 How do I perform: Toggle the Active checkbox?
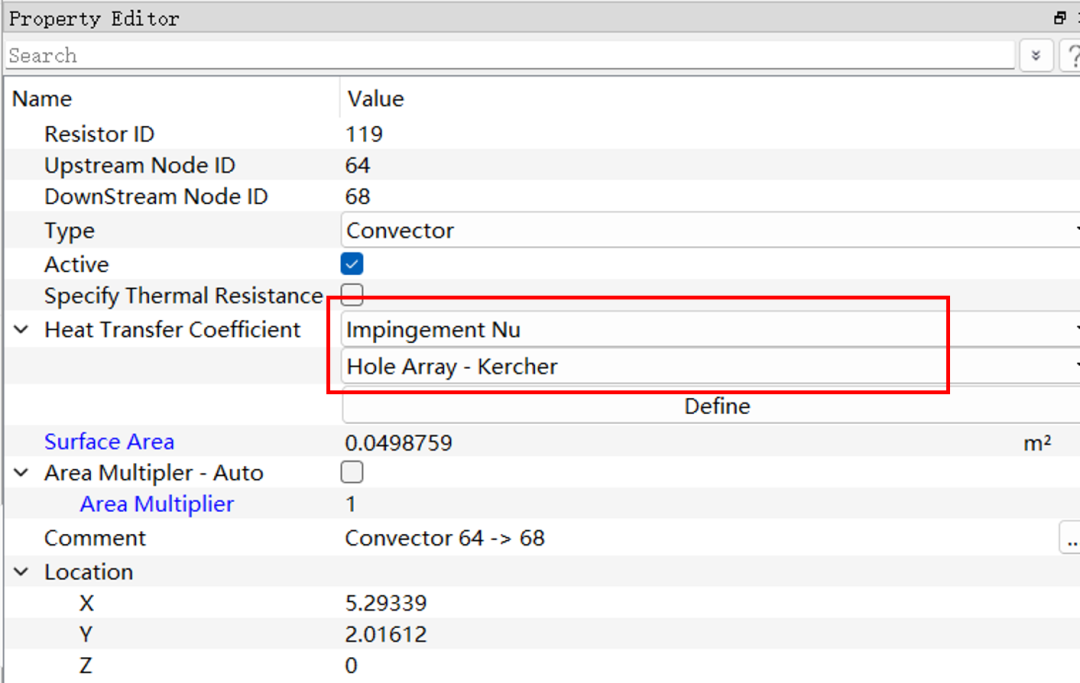(x=352, y=264)
